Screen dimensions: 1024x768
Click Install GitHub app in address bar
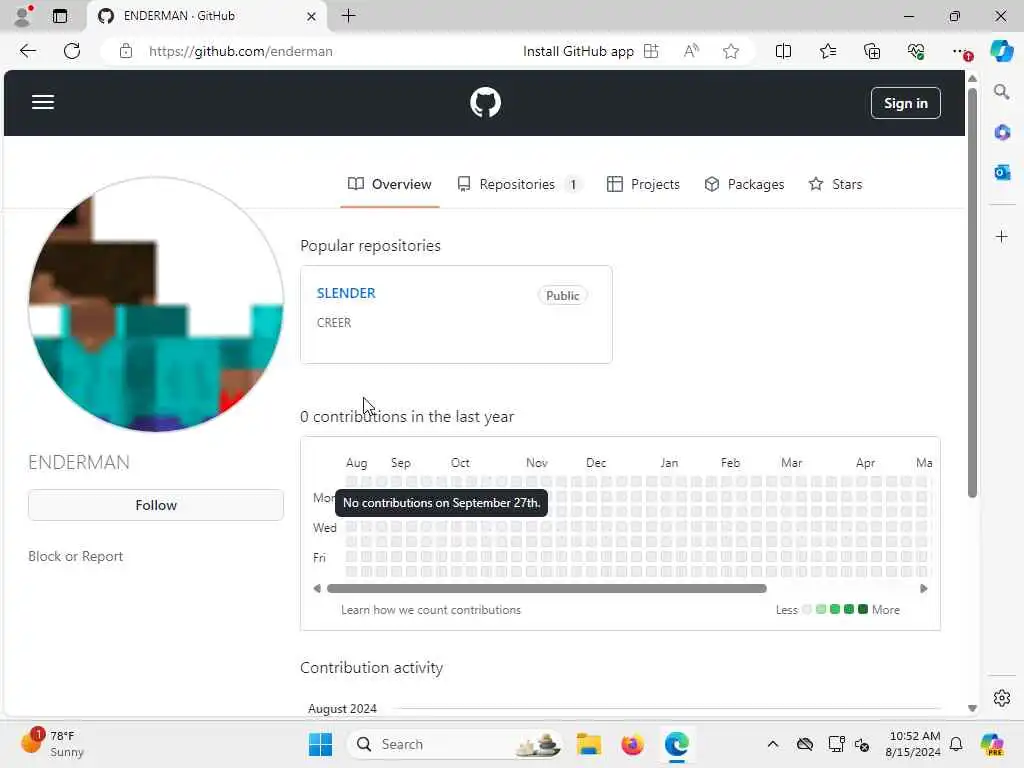[578, 51]
